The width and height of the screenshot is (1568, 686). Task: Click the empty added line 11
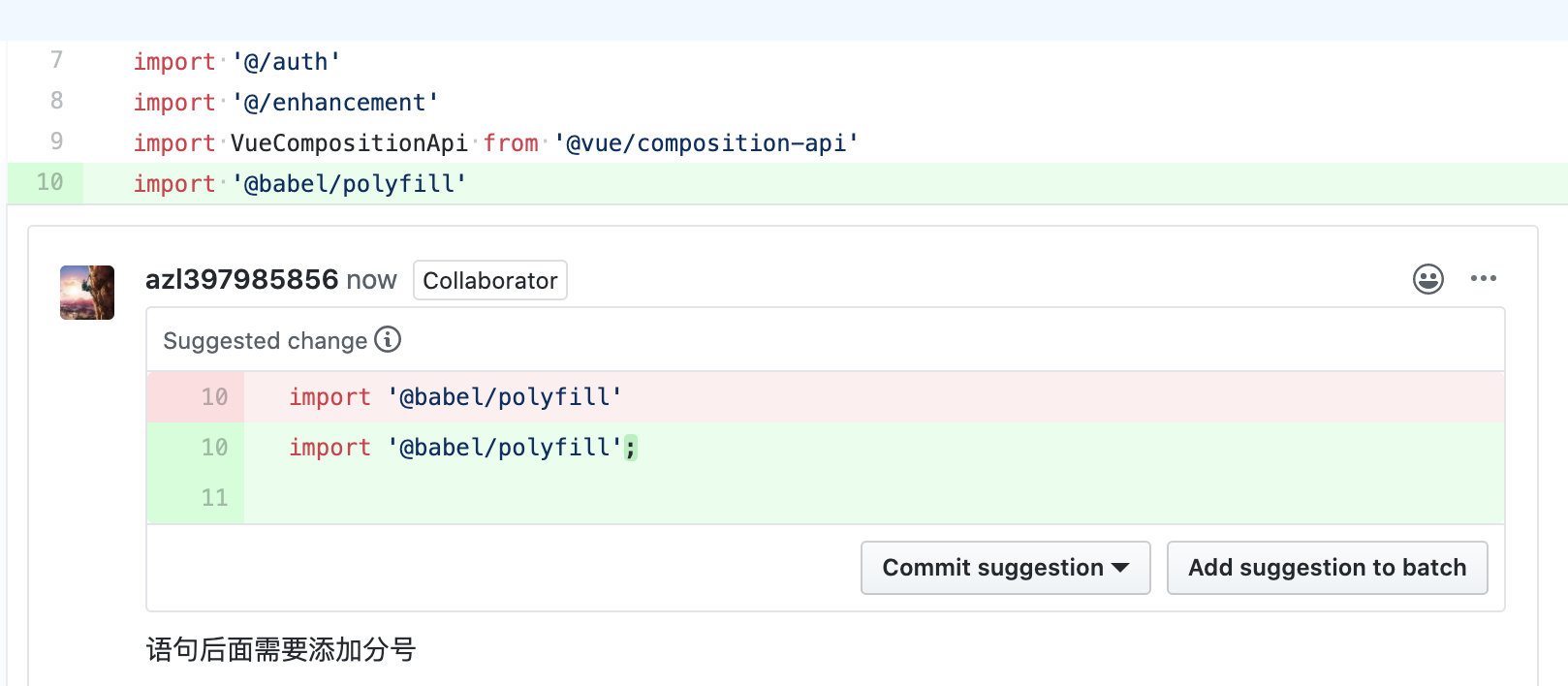click(x=826, y=498)
